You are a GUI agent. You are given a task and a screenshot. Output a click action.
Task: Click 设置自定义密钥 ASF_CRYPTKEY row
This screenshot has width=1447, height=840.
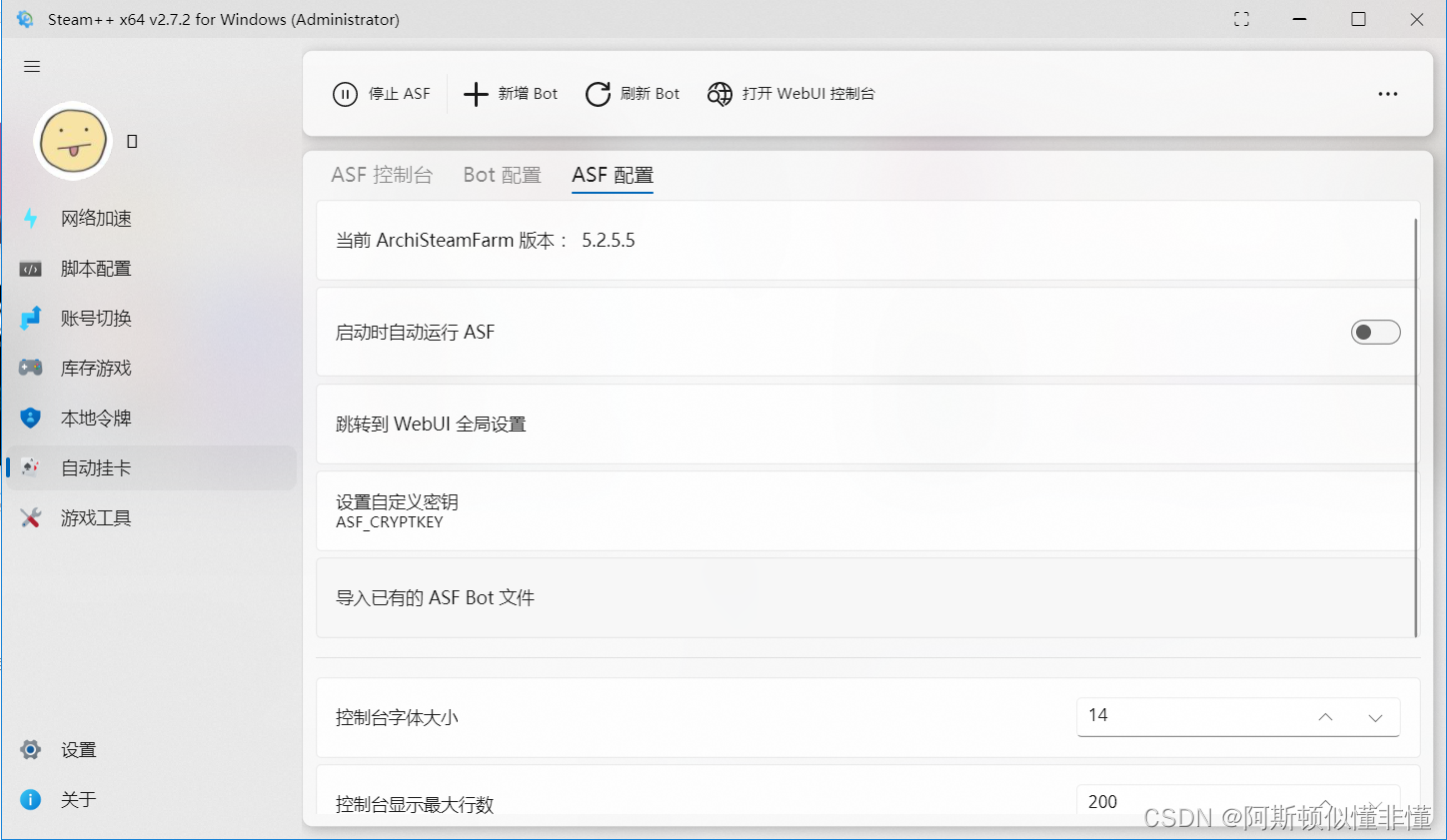(x=866, y=510)
